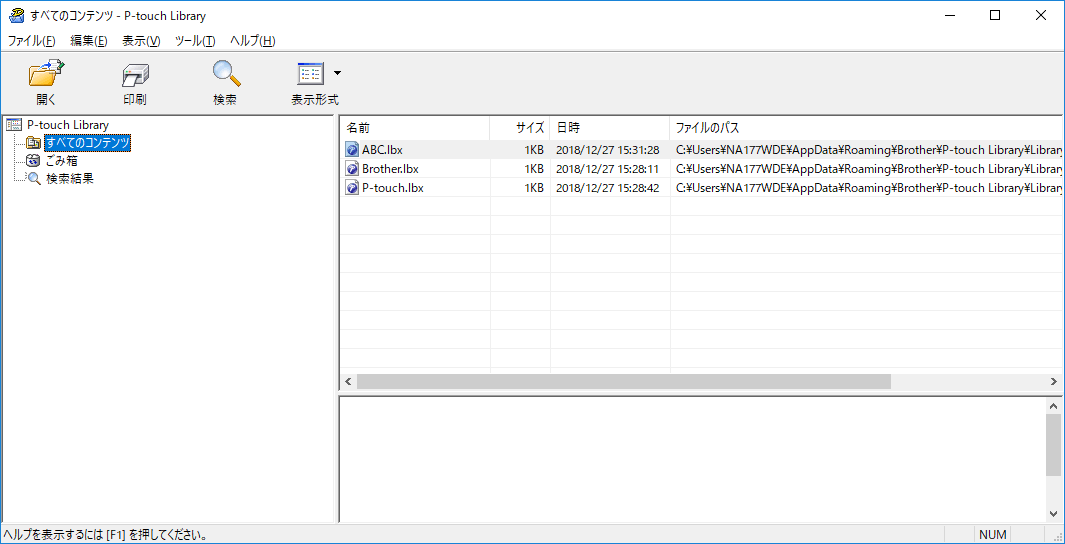Click the Brother.lbx file icon
This screenshot has height=544, width=1065.
click(x=352, y=169)
